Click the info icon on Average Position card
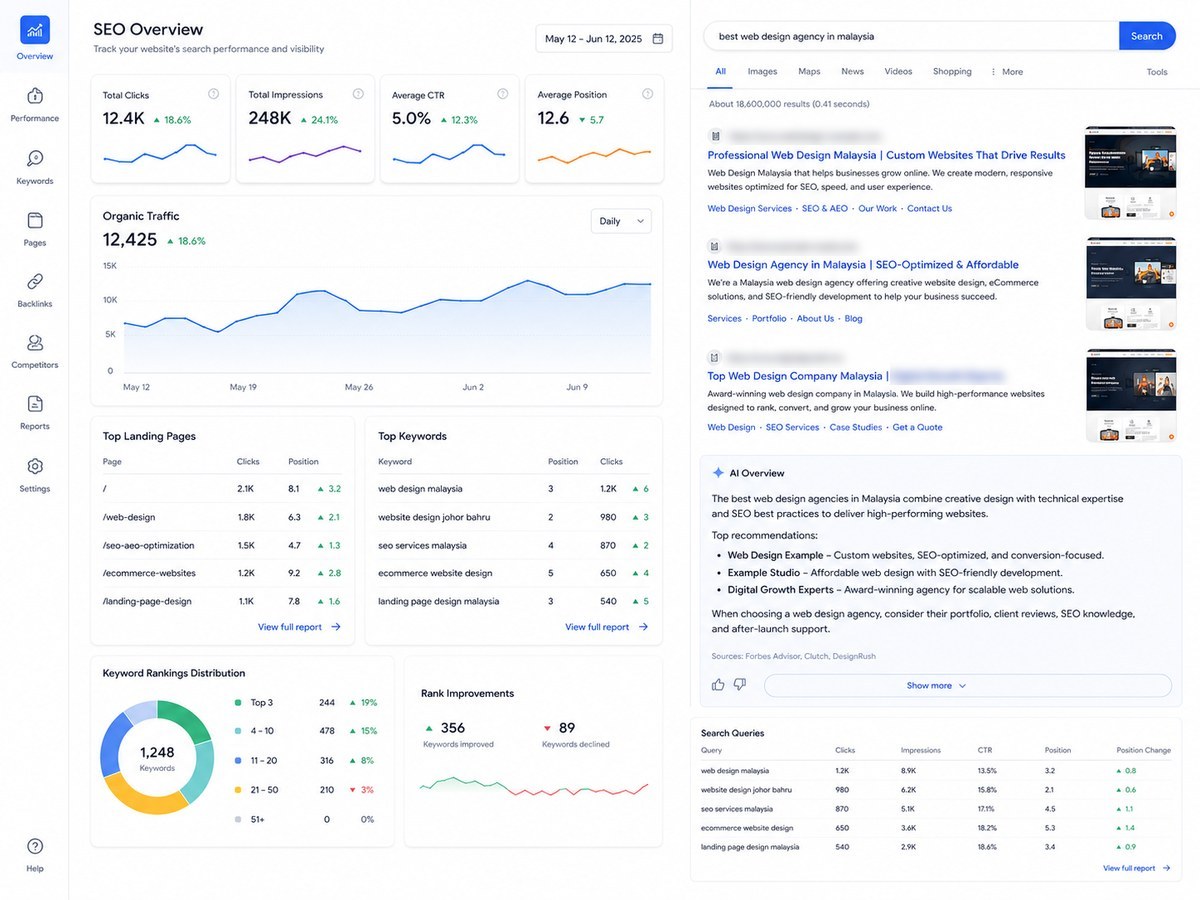The width and height of the screenshot is (1200, 900). 648,94
